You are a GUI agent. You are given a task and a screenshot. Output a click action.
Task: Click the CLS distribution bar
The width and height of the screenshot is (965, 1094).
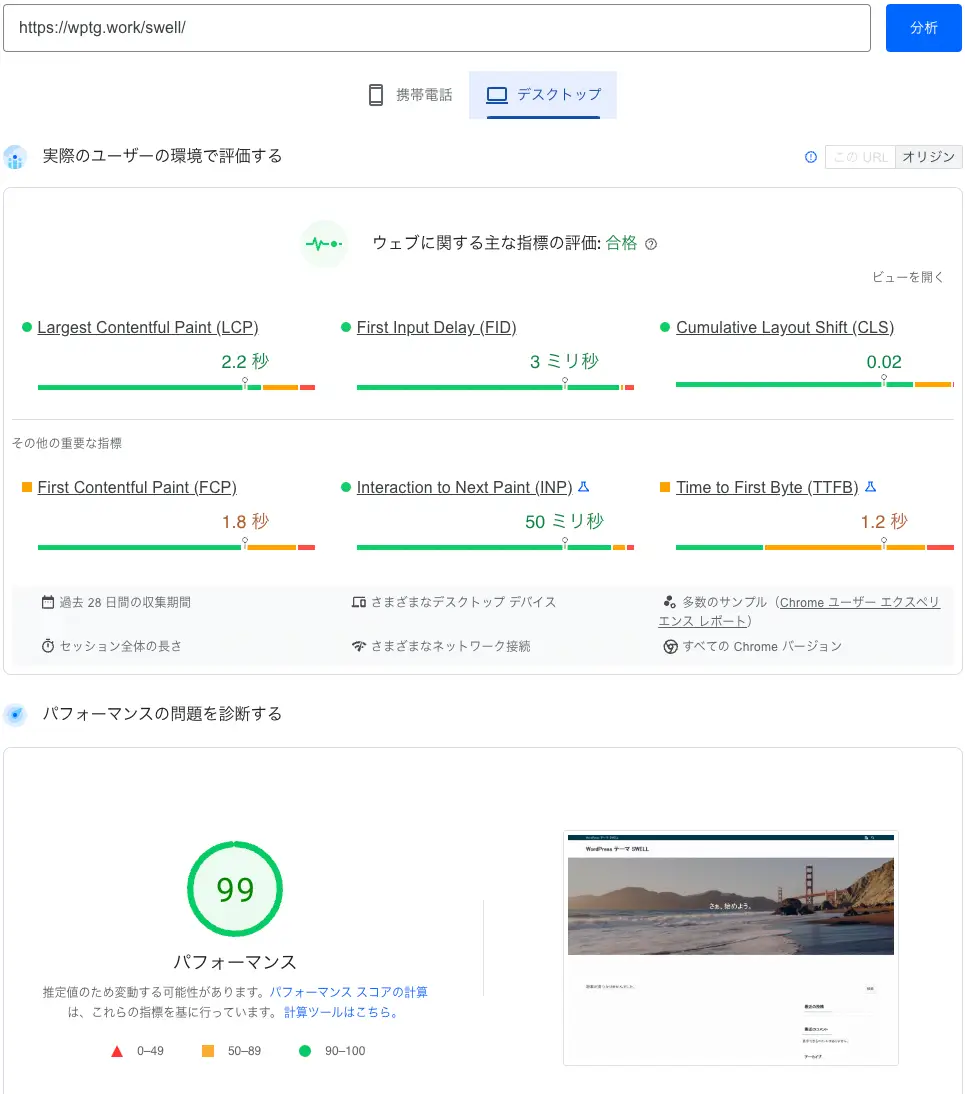click(815, 384)
